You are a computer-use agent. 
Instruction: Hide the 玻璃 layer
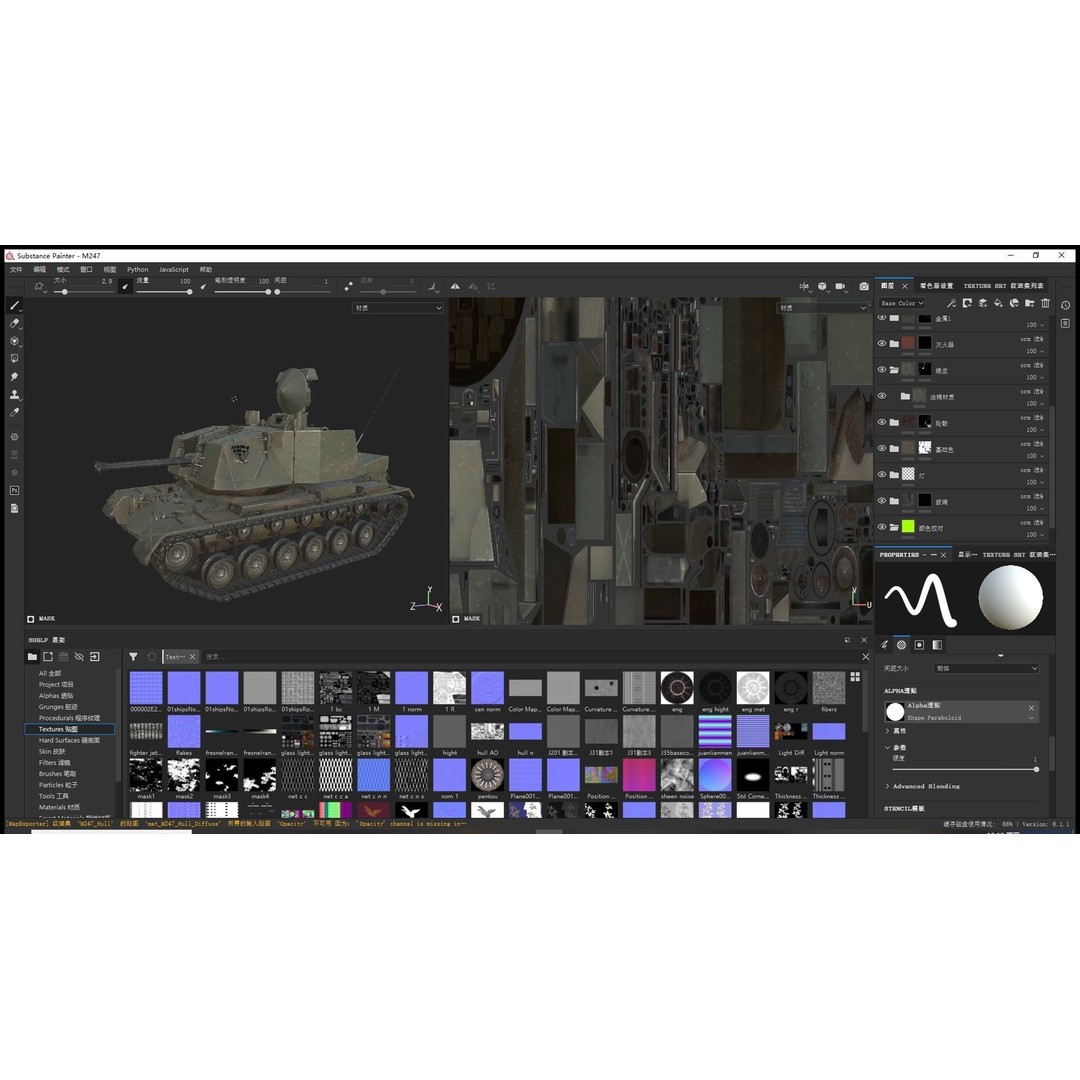pos(882,500)
